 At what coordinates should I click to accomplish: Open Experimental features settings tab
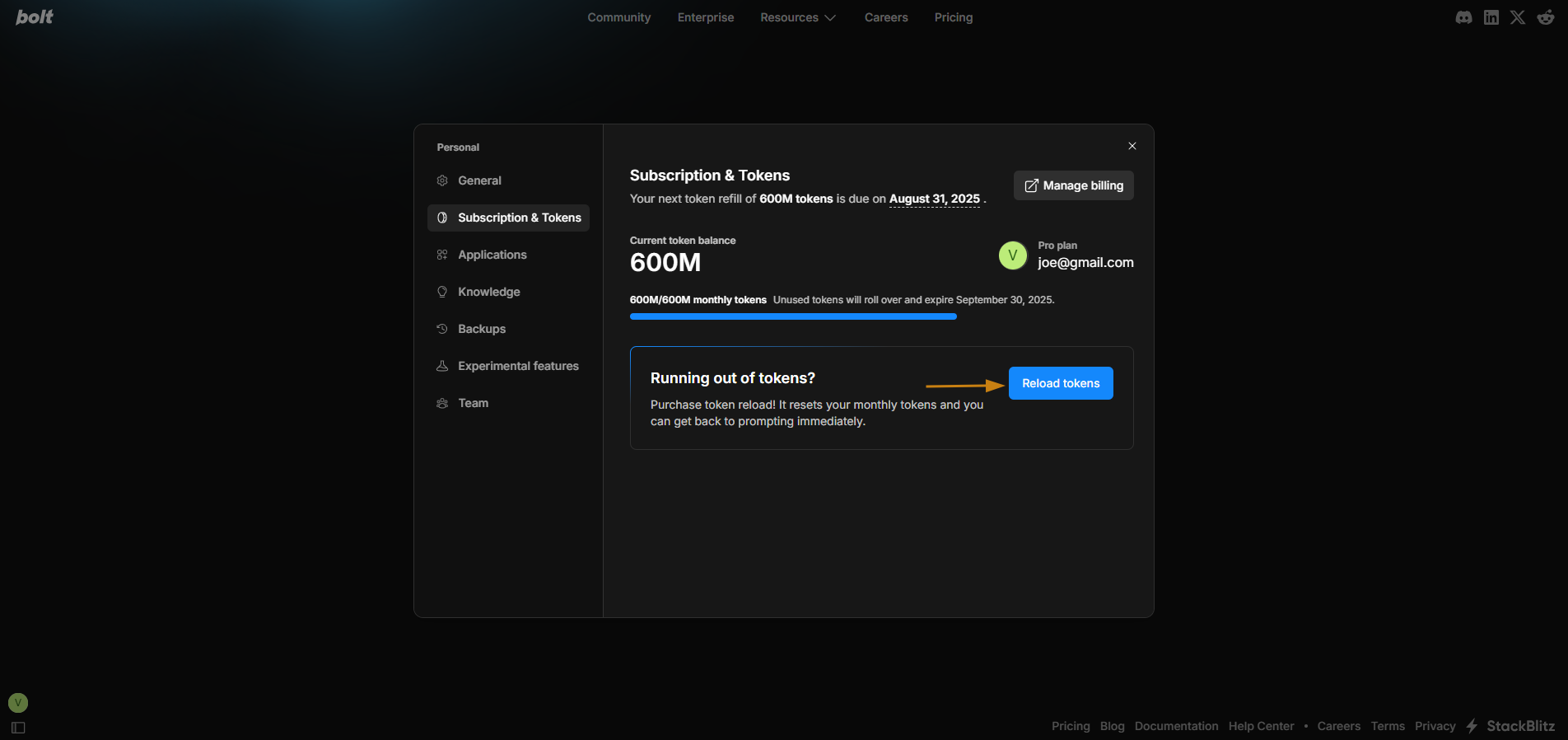[508, 366]
